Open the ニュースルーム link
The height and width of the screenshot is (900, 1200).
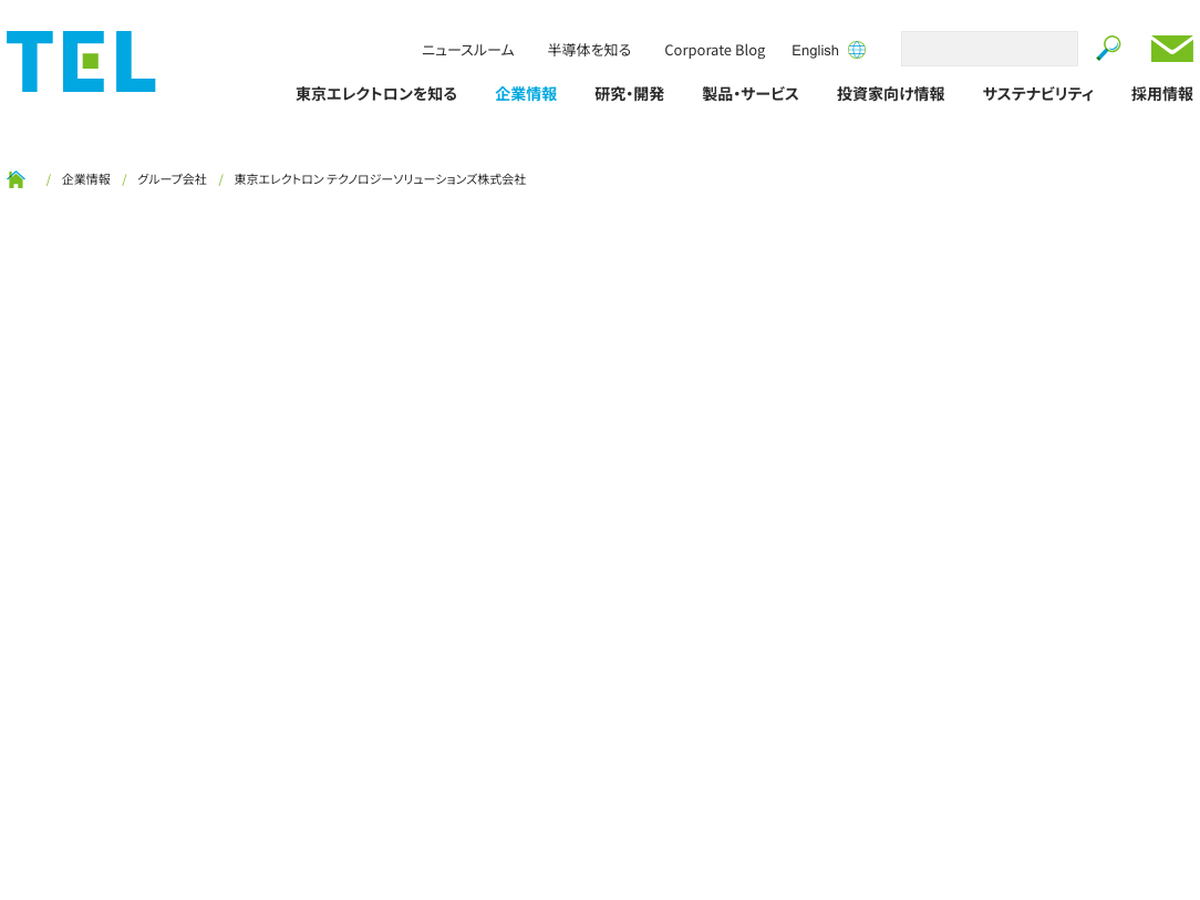(x=467, y=50)
